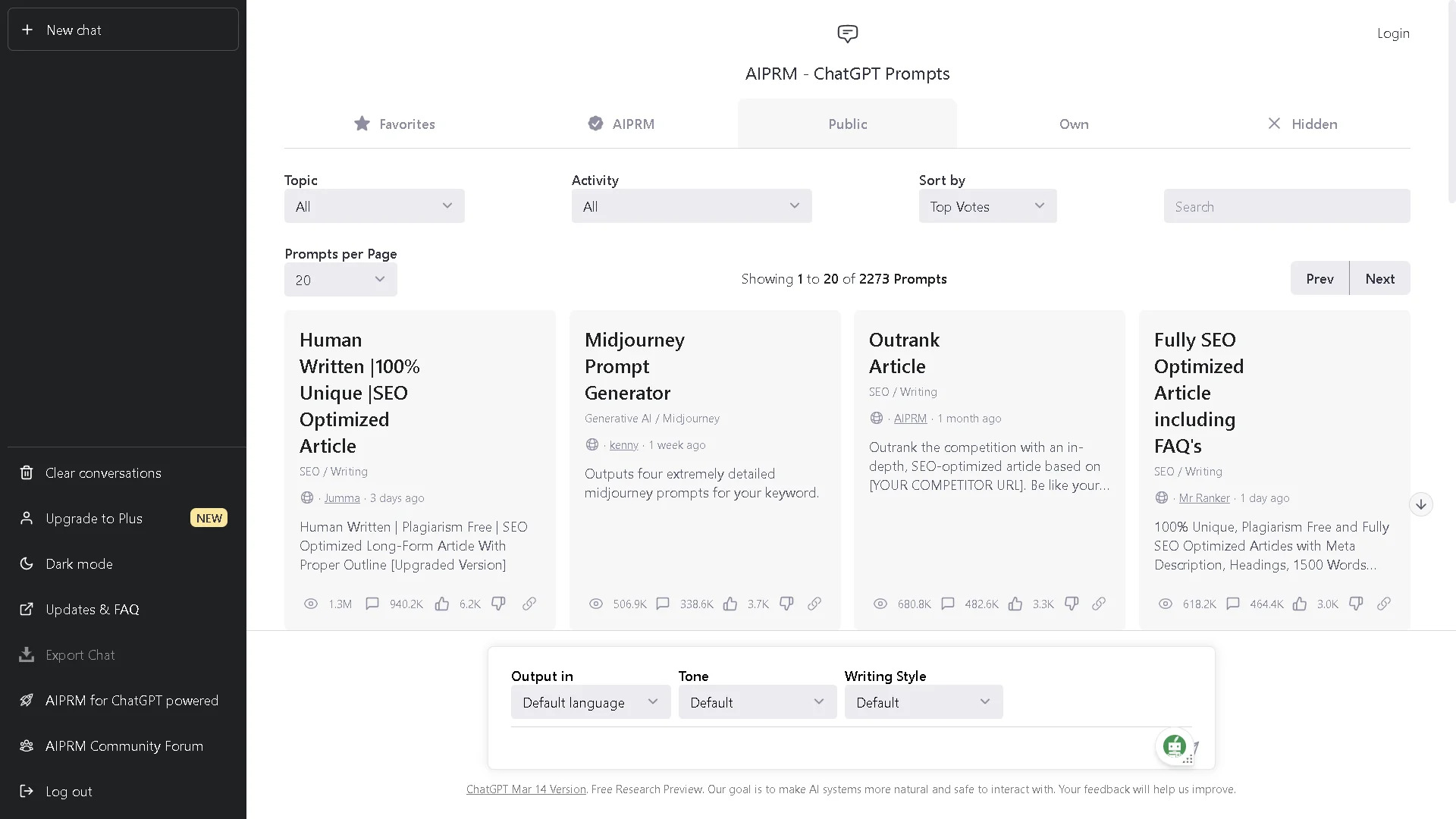Viewport: 1456px width, 819px height.
Task: Thumbs down the Outrank Article prompt
Action: click(x=1072, y=604)
